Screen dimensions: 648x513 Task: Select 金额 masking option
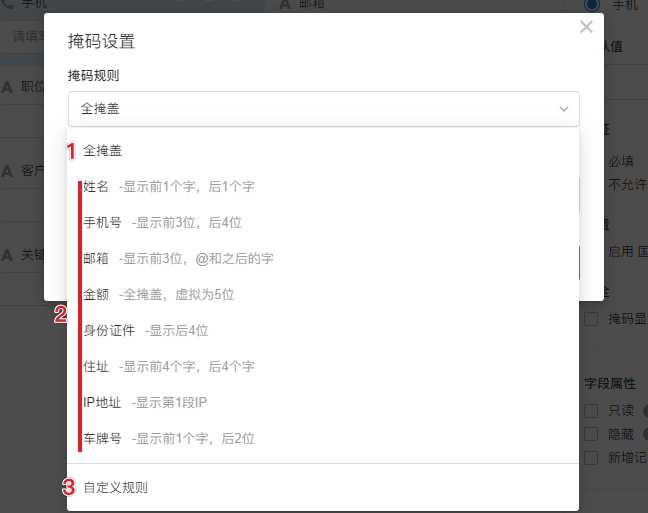(323, 294)
